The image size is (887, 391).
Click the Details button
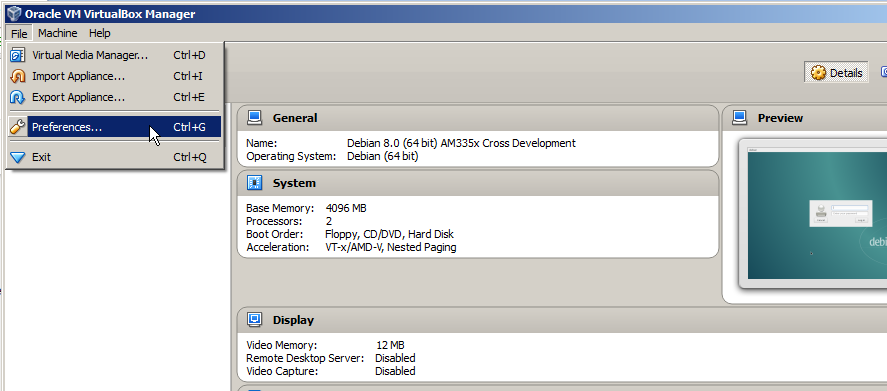coord(836,72)
